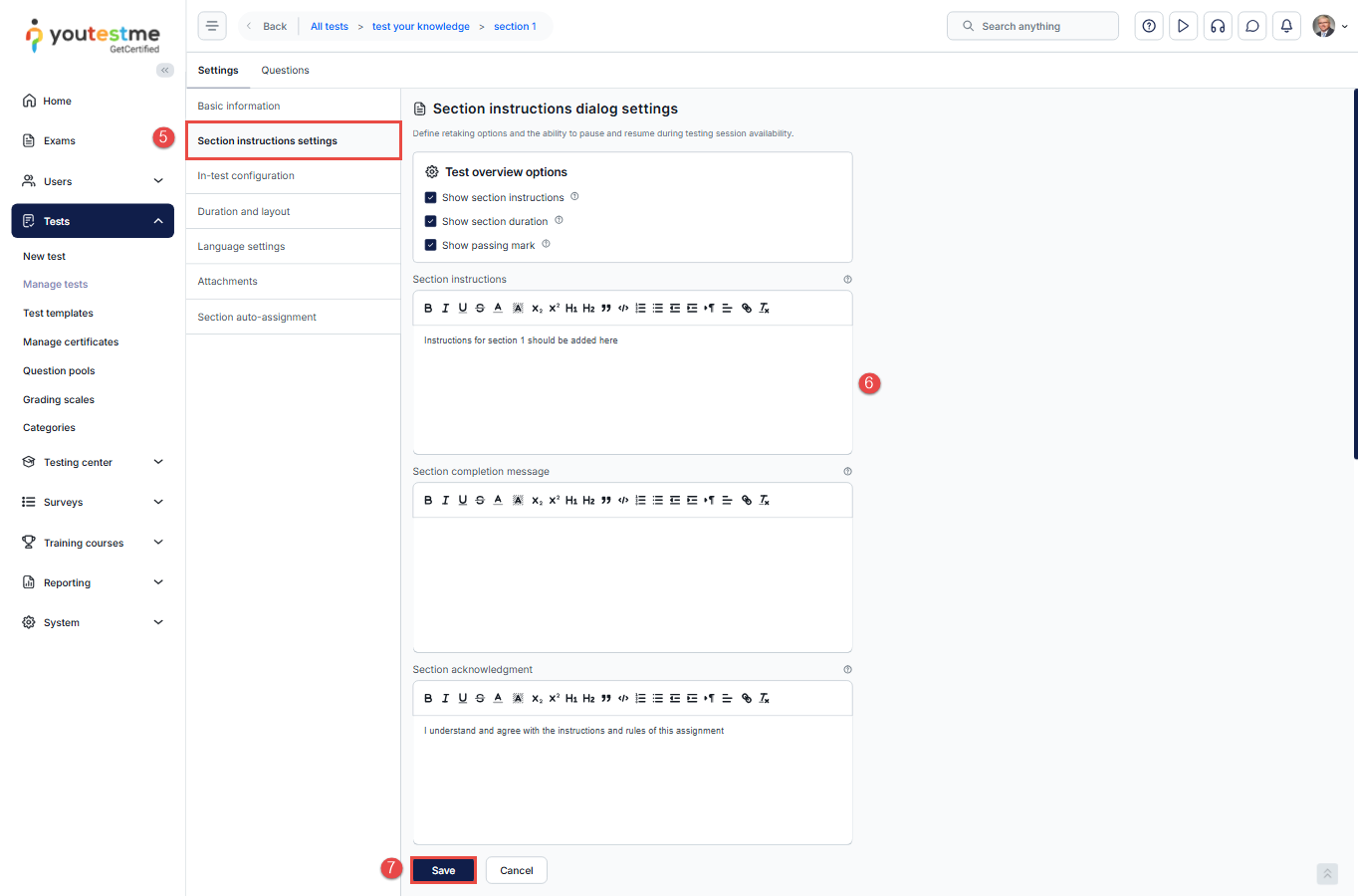Toggle Show passing mark checkbox
The width and height of the screenshot is (1358, 896).
pyautogui.click(x=431, y=246)
